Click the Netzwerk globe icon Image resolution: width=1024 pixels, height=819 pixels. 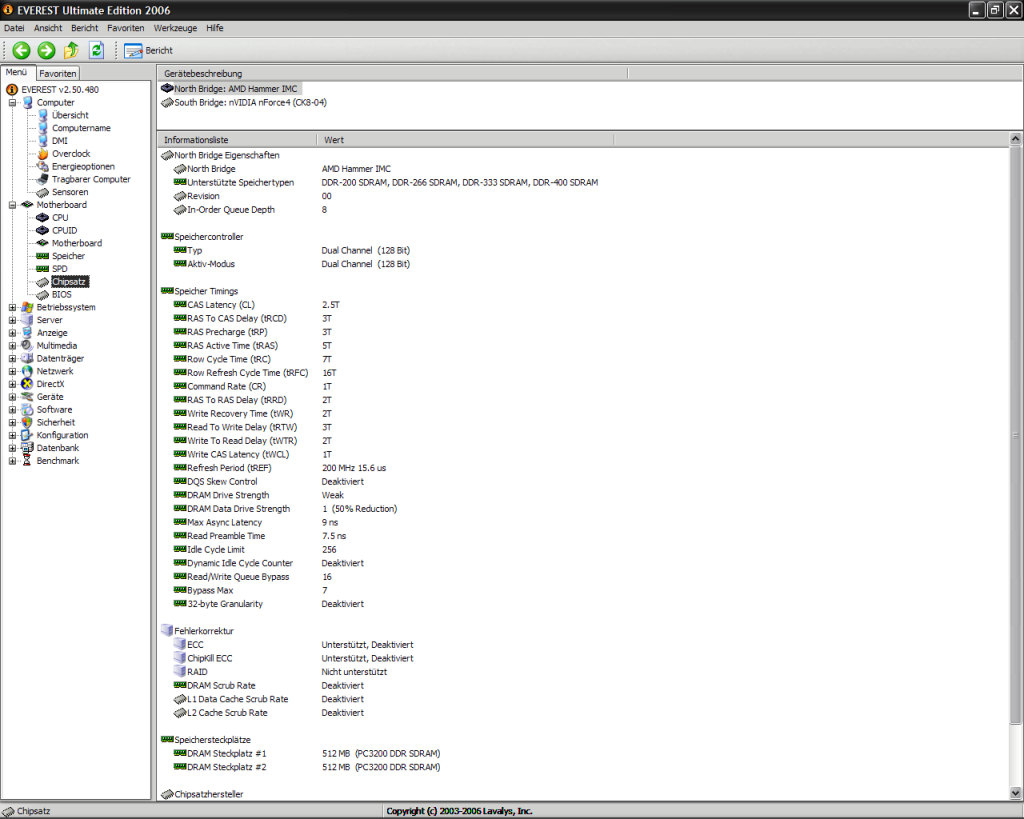(x=27, y=371)
